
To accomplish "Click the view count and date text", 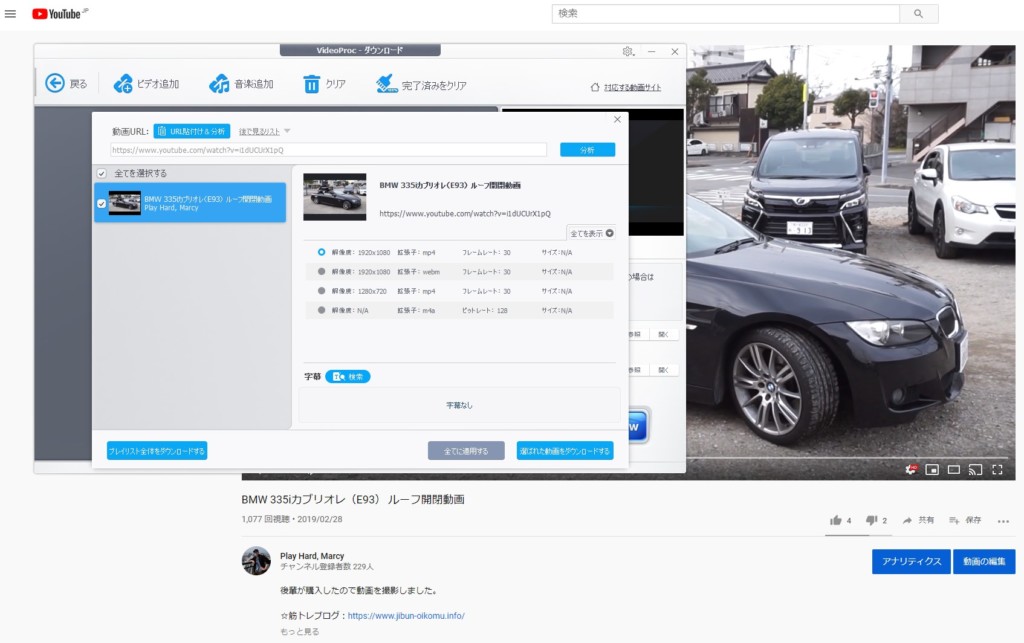I will point(292,520).
